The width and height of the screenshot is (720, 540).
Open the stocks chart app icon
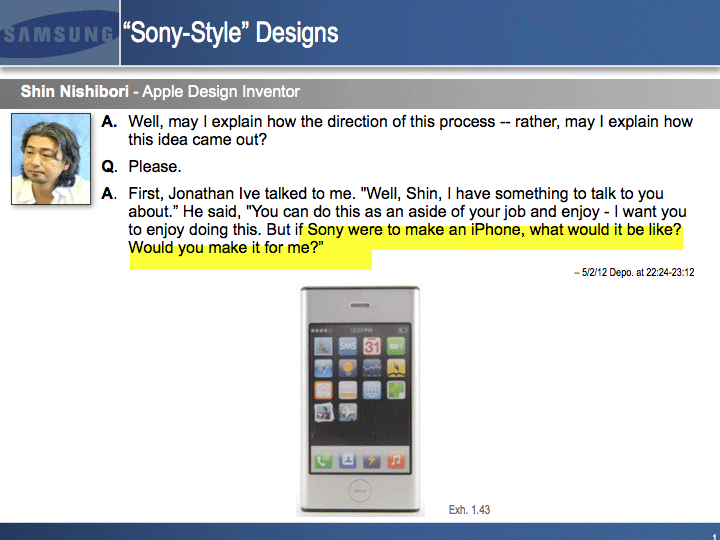pyautogui.click(x=371, y=369)
